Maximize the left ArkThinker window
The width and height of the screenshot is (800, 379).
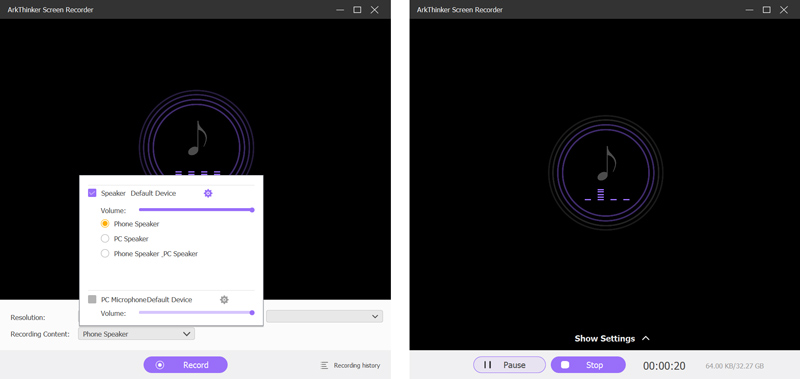pos(357,10)
